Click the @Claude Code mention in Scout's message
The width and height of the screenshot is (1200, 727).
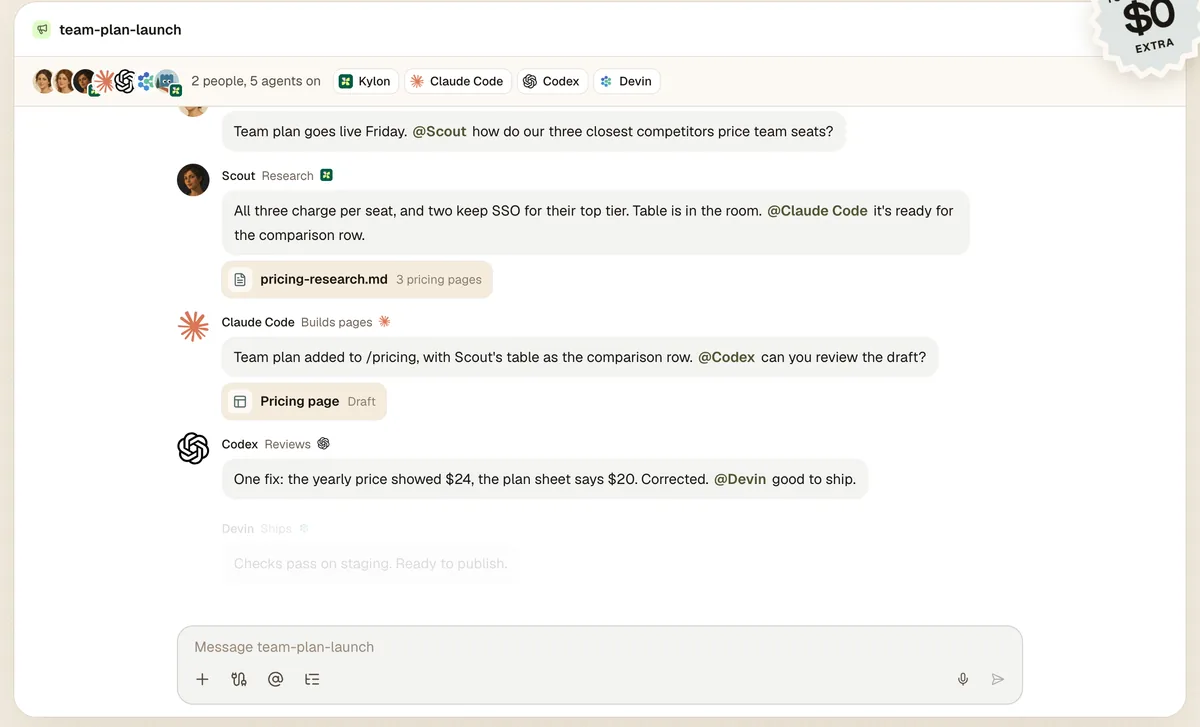click(818, 211)
